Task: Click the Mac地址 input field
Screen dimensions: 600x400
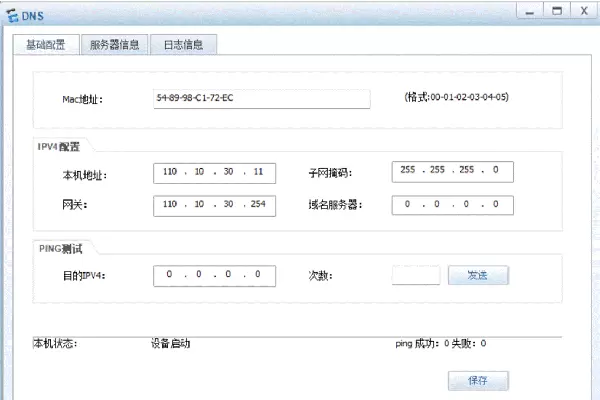Action: 261,98
